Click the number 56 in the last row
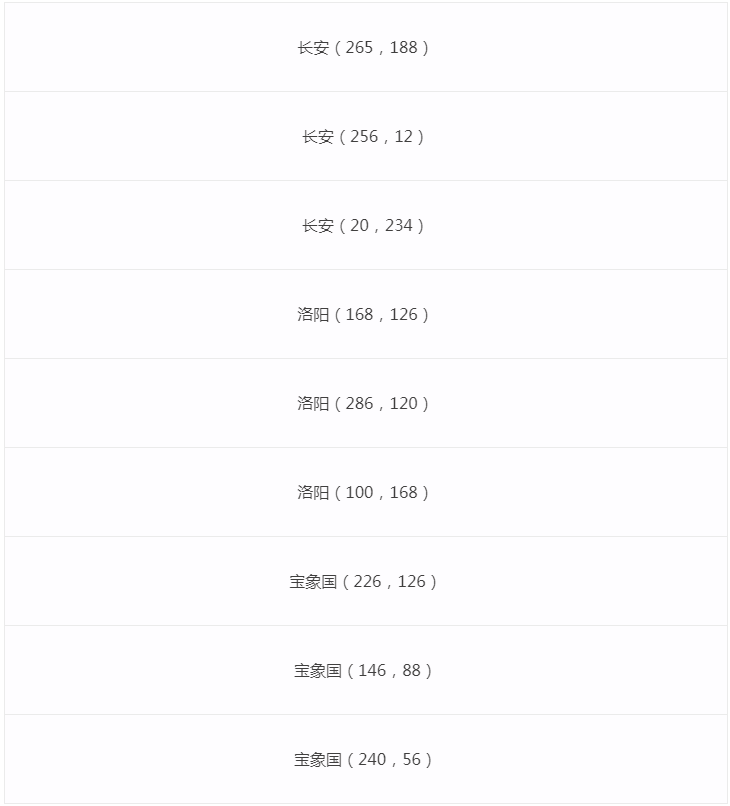 pos(412,760)
